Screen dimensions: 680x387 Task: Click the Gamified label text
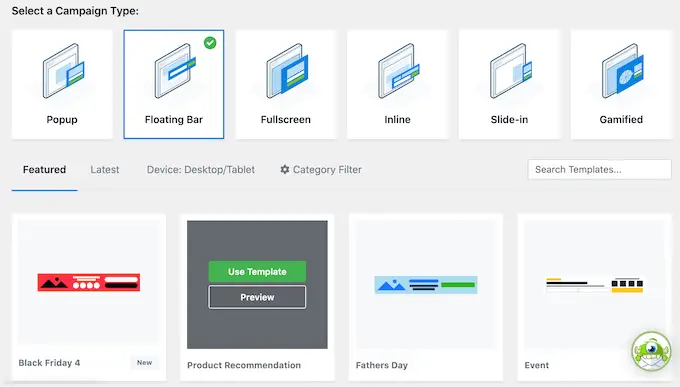click(621, 120)
